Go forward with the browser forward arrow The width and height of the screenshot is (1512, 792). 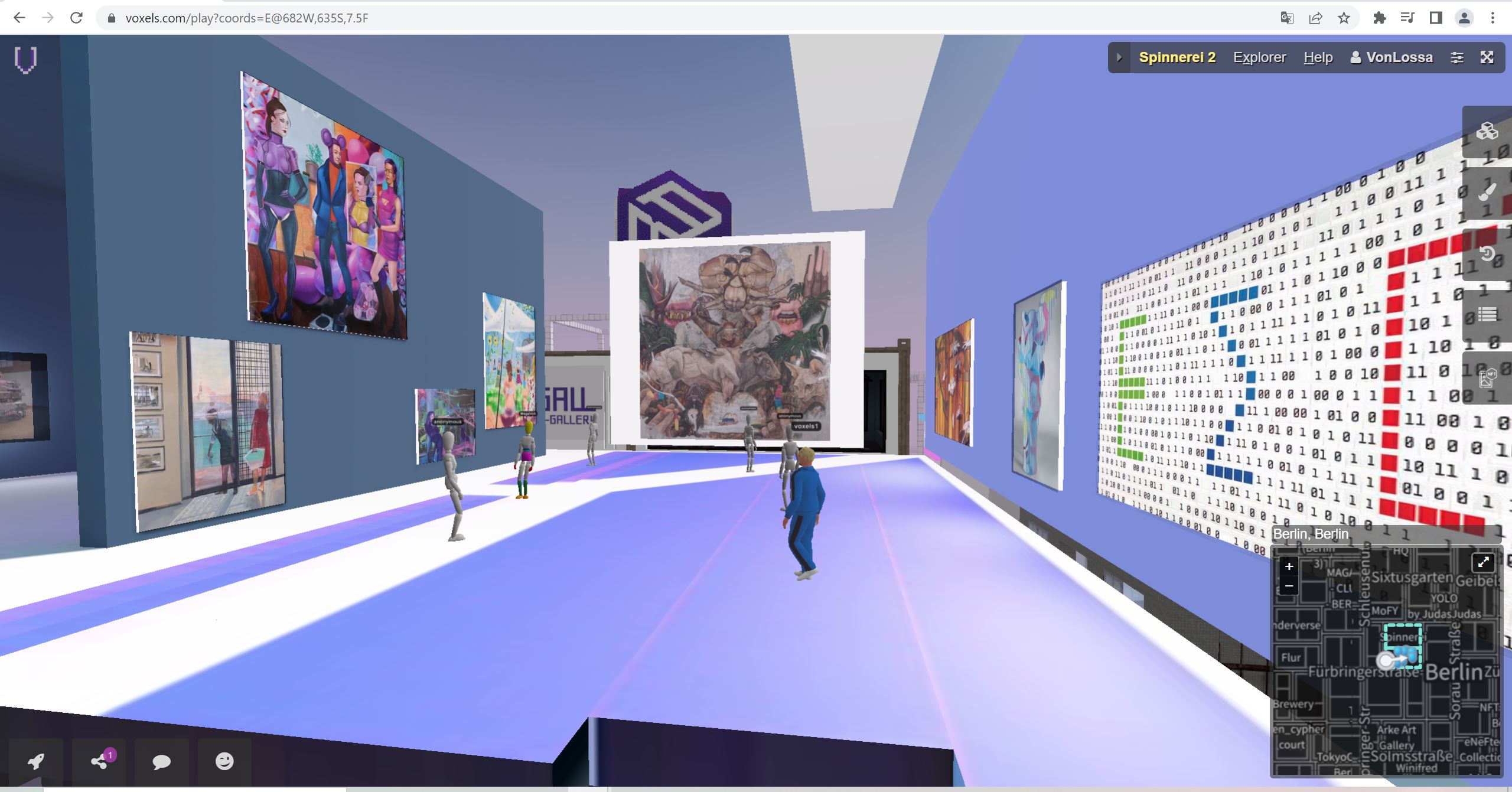pyautogui.click(x=48, y=18)
